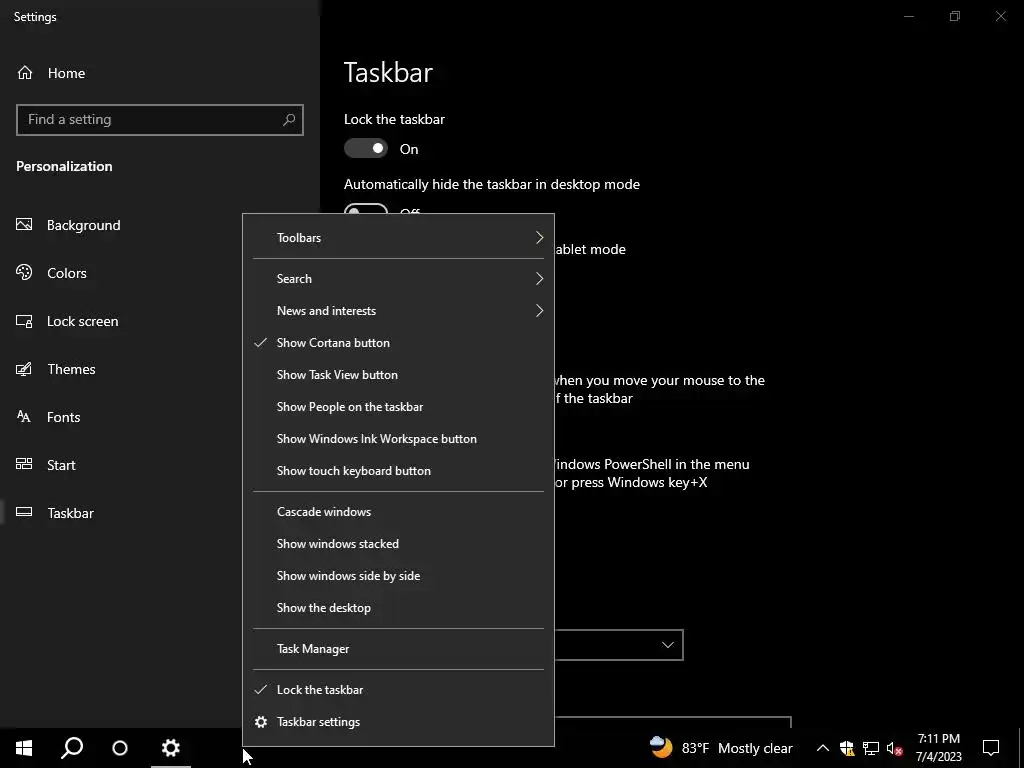Image resolution: width=1024 pixels, height=768 pixels.
Task: Enable Show touch keyboard button
Action: (398, 471)
